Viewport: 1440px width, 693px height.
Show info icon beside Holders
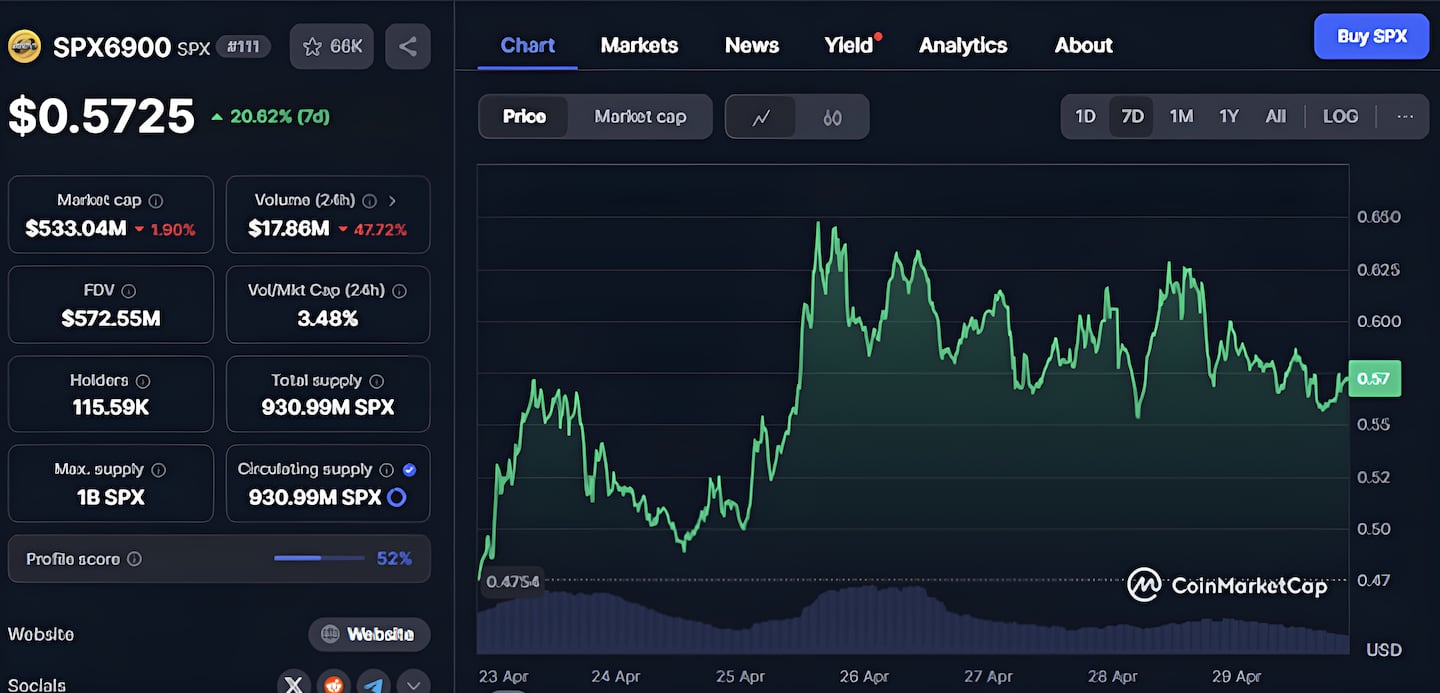[x=143, y=381]
